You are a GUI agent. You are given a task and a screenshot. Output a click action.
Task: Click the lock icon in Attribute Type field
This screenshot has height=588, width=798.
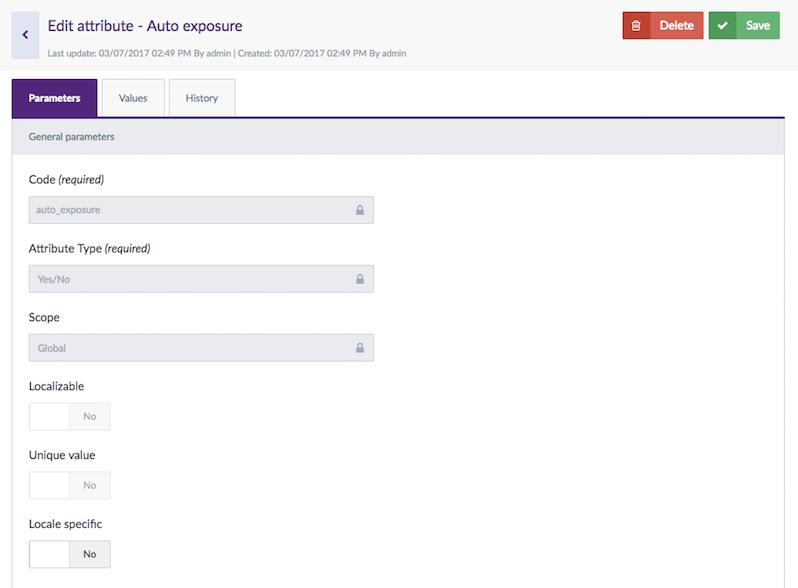click(360, 279)
